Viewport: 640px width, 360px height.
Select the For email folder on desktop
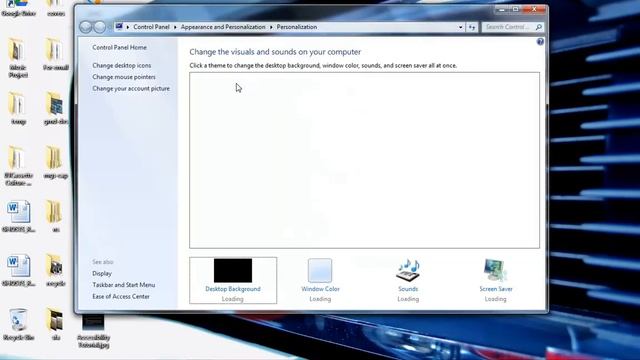click(56, 54)
